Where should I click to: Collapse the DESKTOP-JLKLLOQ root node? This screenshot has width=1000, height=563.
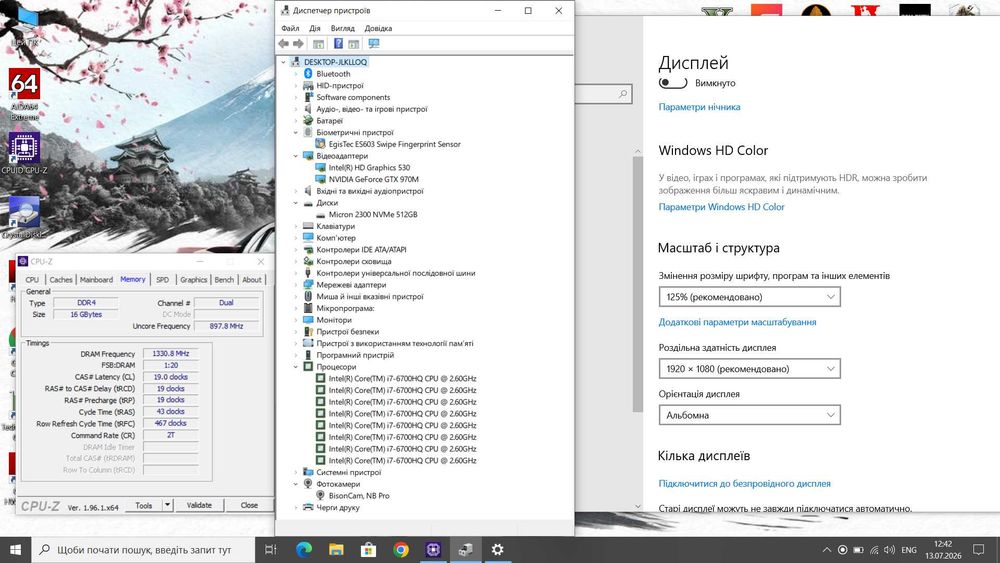[x=284, y=62]
